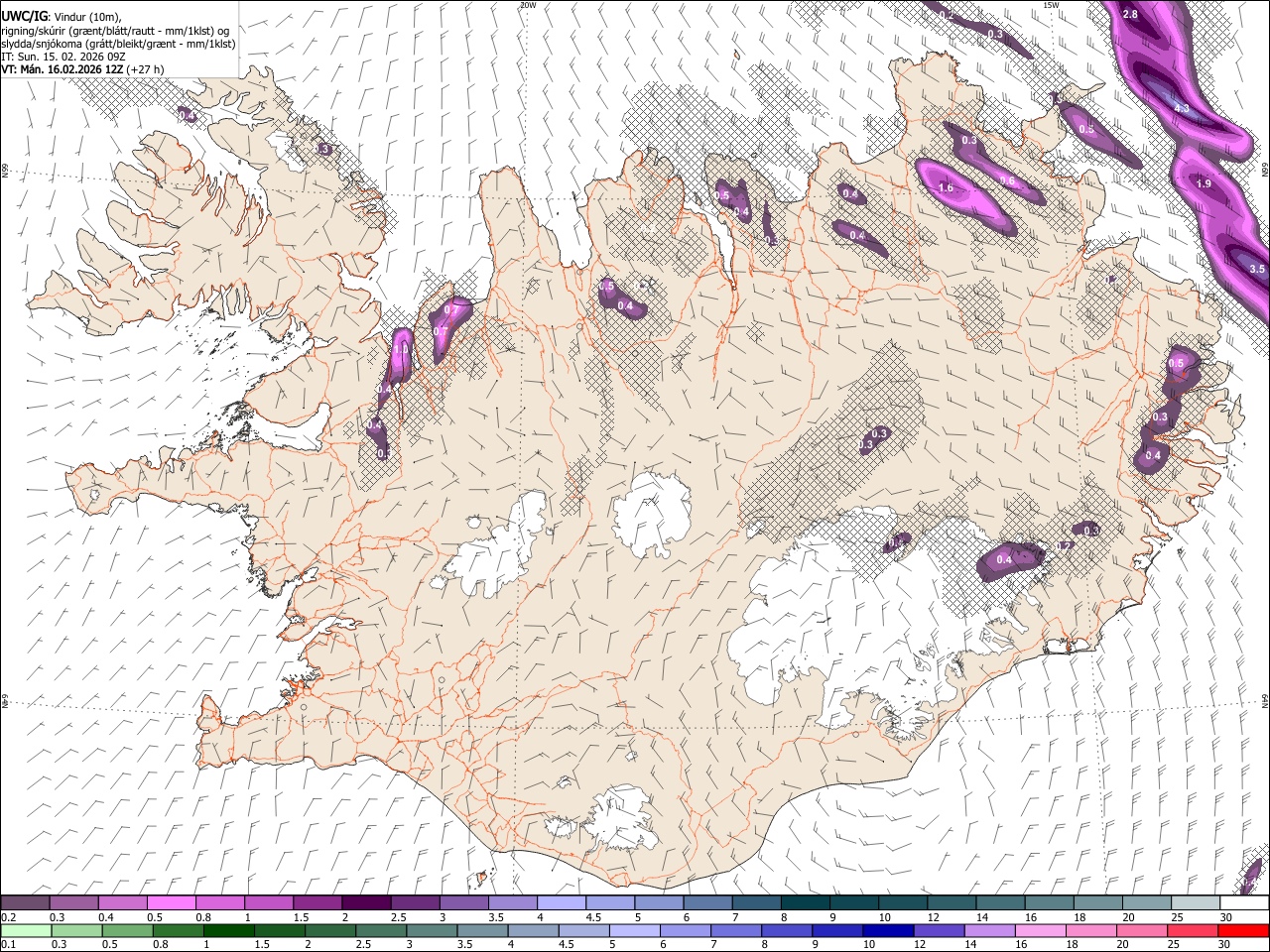Click the 1.9 value in the offshore band

pos(1205,184)
